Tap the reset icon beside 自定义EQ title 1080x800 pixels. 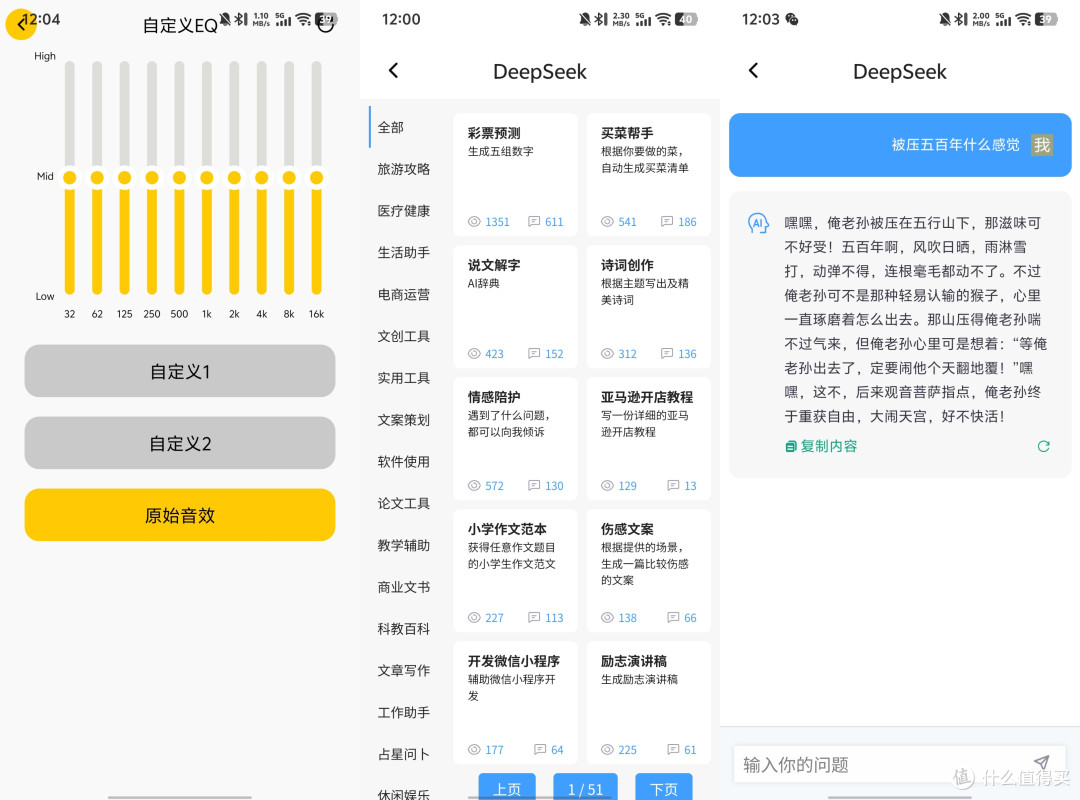click(326, 24)
